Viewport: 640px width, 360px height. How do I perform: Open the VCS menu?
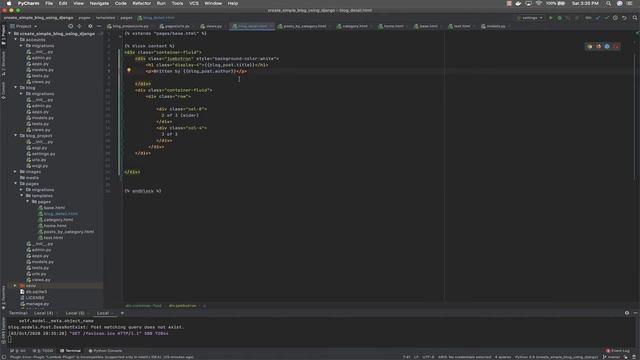[193, 3]
